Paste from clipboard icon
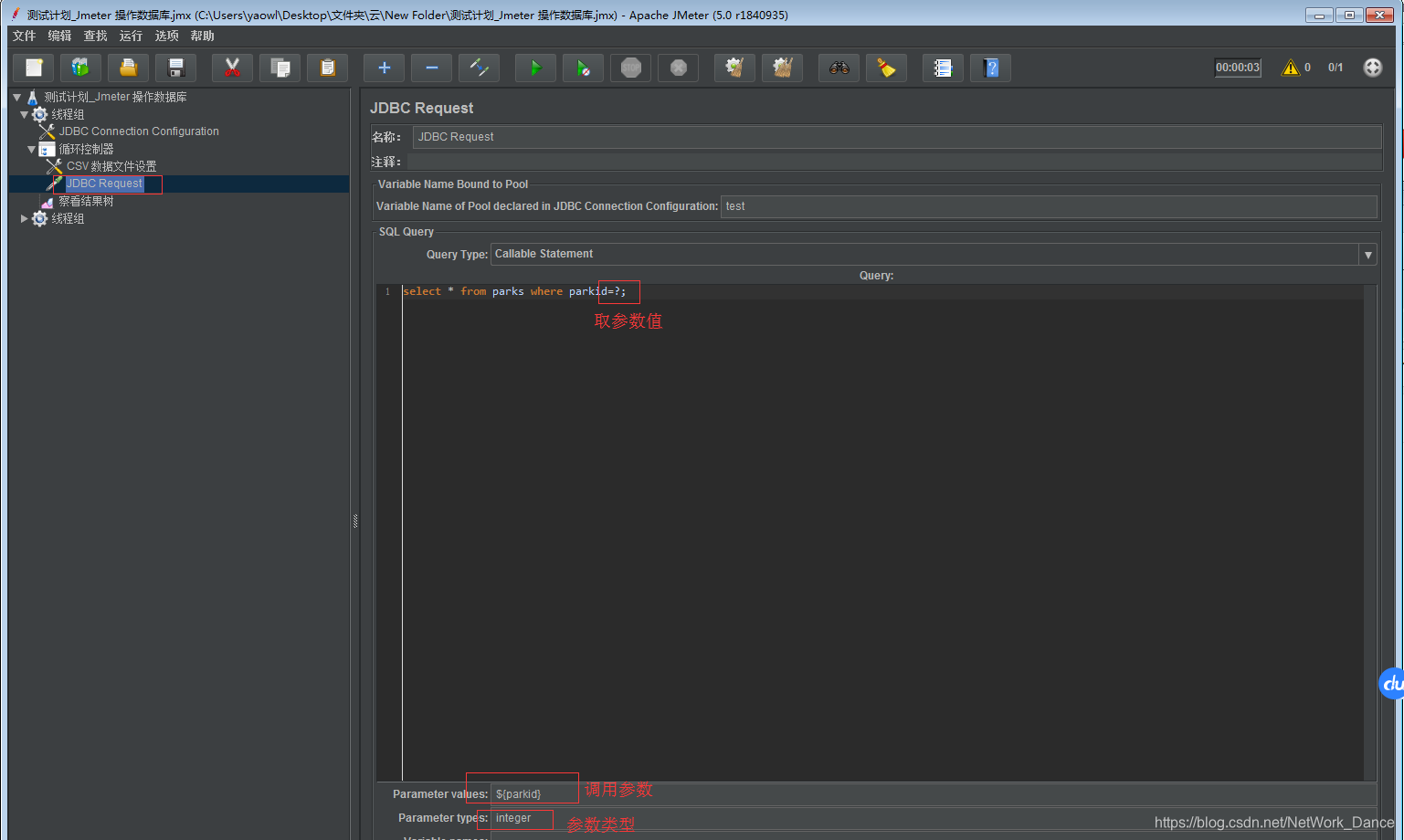 (x=328, y=68)
